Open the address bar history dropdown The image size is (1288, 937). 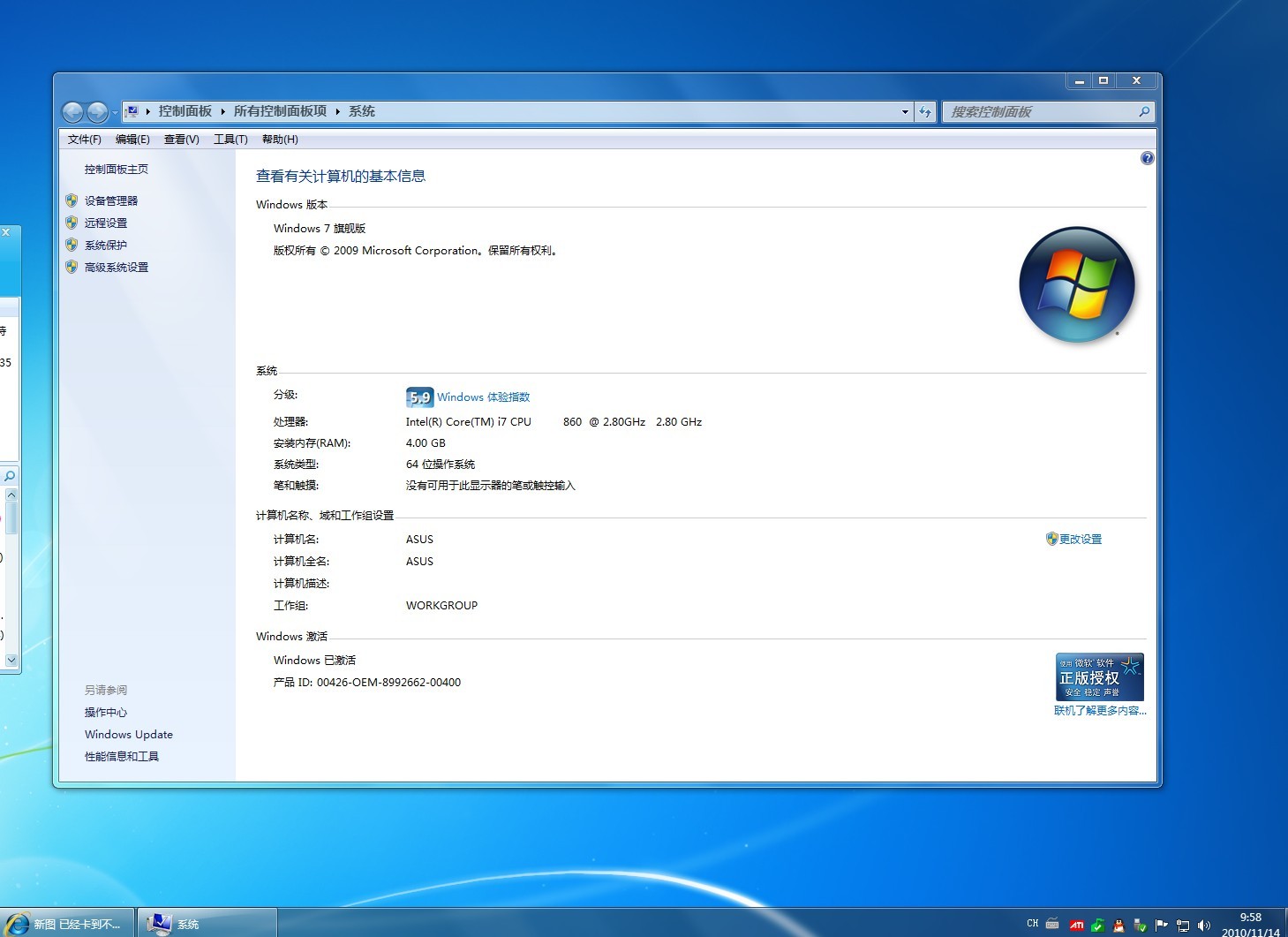(905, 112)
